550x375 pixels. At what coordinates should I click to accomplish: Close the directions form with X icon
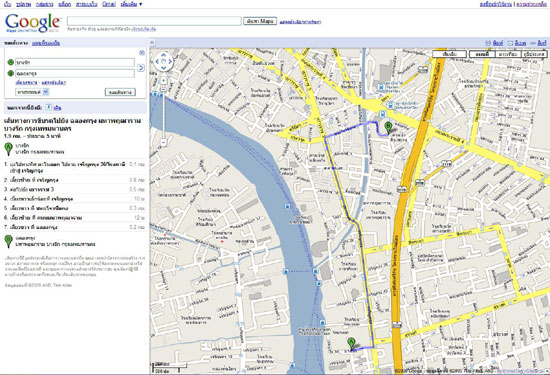(142, 53)
